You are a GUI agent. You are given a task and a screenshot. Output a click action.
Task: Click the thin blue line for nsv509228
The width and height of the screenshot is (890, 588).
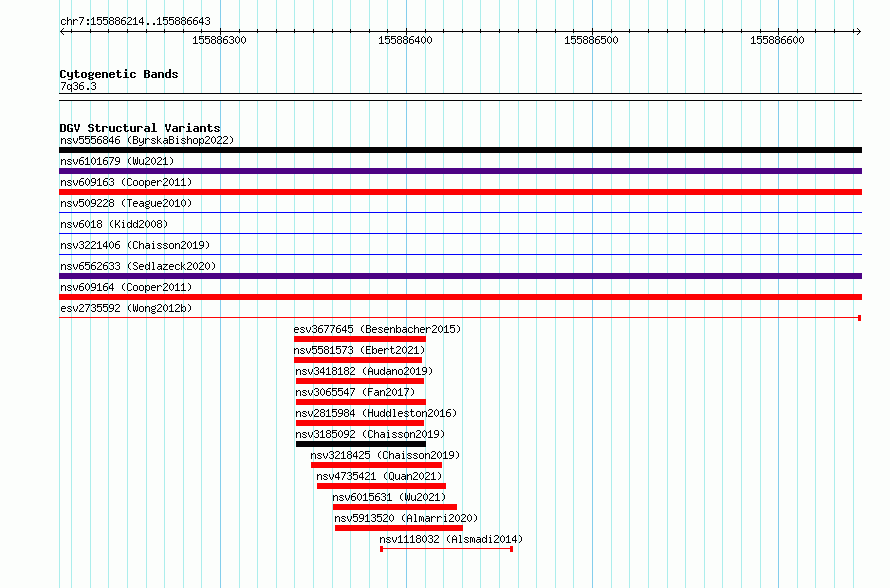coord(460,213)
